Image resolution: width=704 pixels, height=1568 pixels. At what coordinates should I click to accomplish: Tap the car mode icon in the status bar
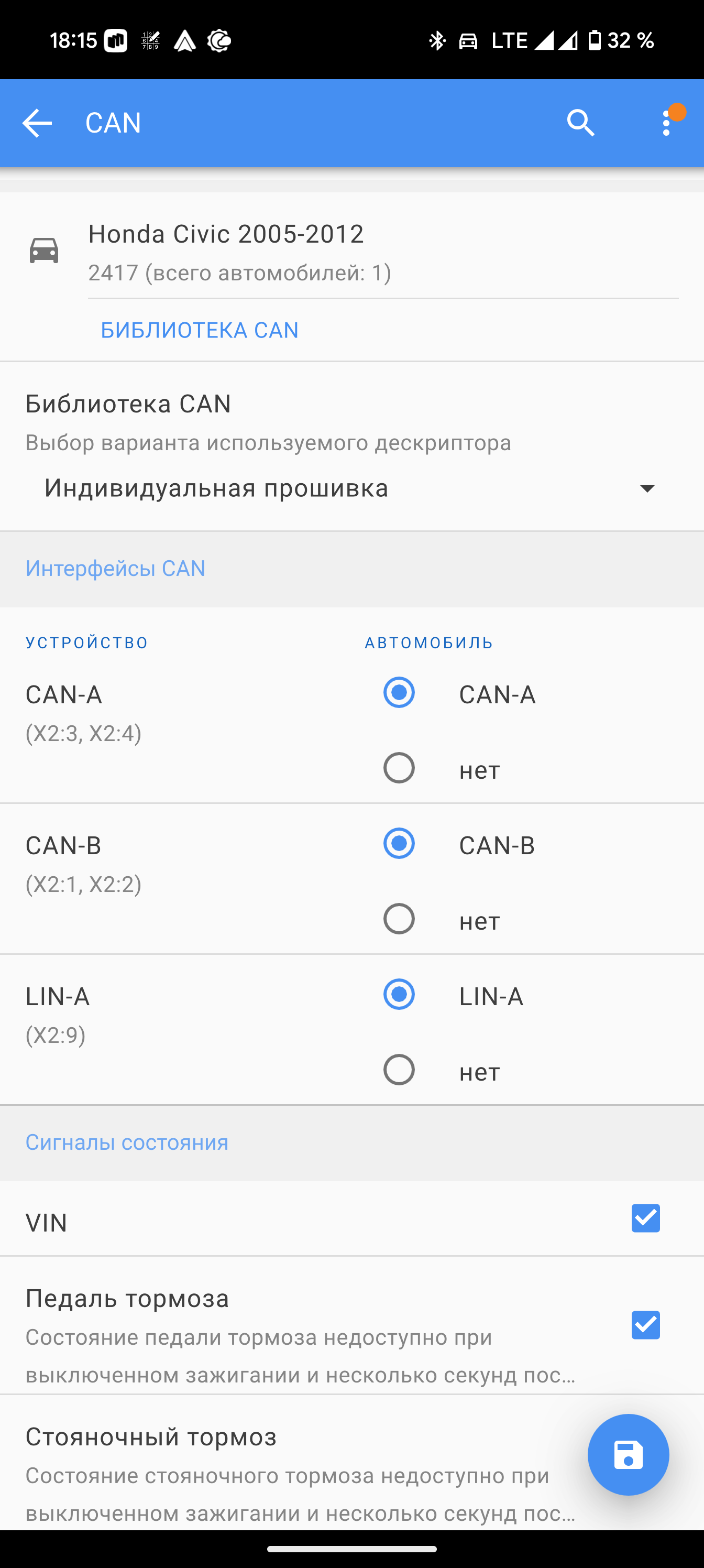click(x=468, y=41)
